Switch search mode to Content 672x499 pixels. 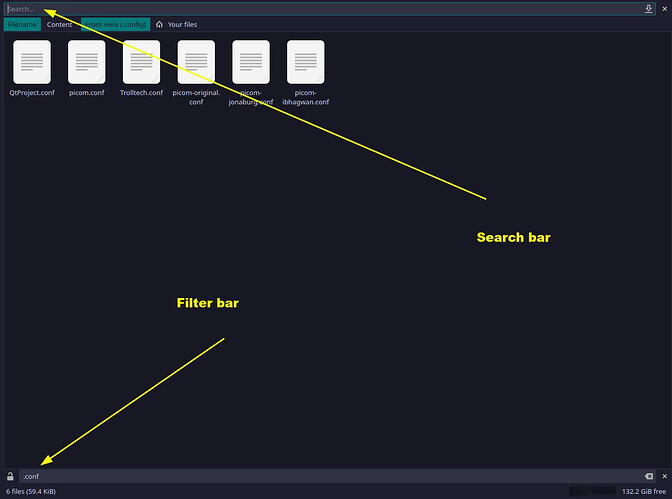pos(60,24)
